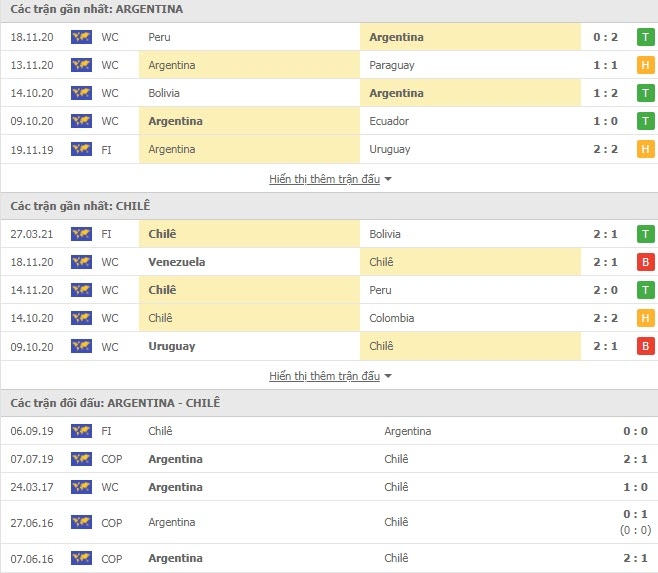Open the 27.06.16 COP Argentina-Chilê match row

tap(329, 522)
